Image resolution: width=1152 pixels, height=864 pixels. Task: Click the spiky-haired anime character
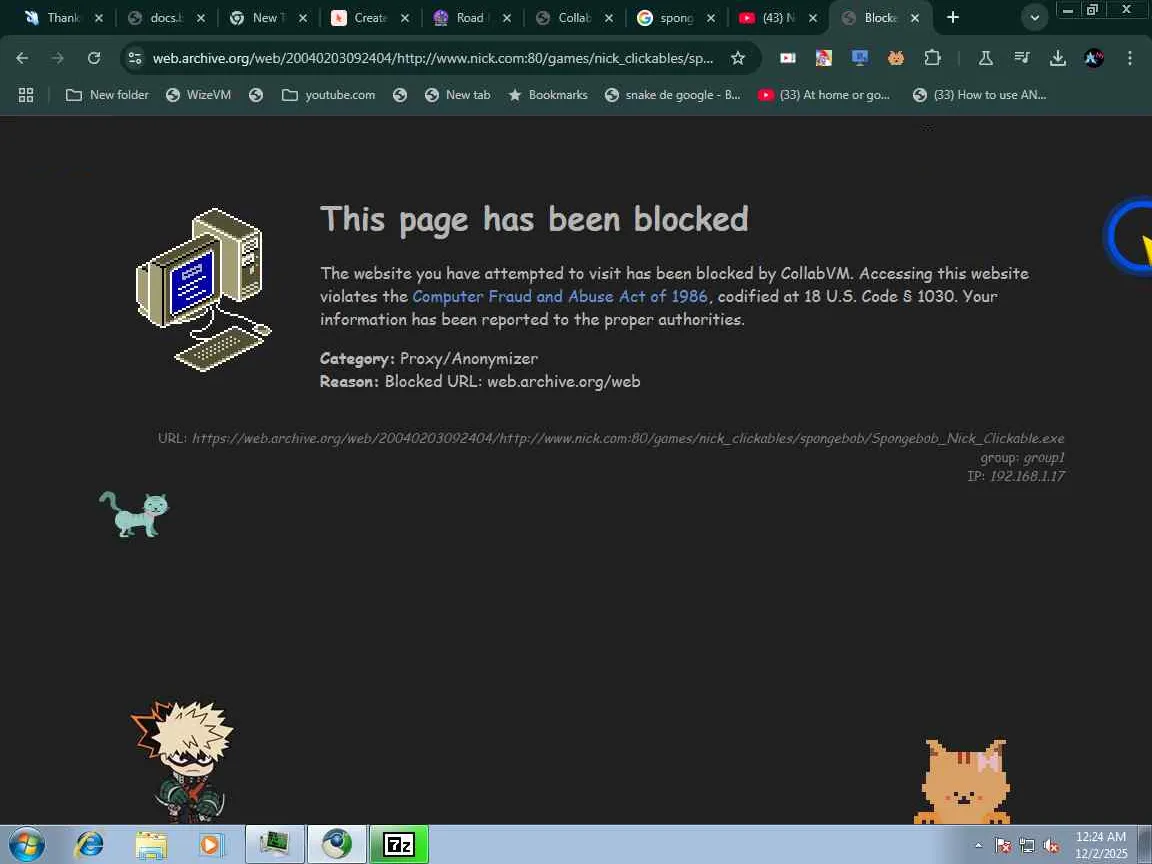[x=182, y=762]
